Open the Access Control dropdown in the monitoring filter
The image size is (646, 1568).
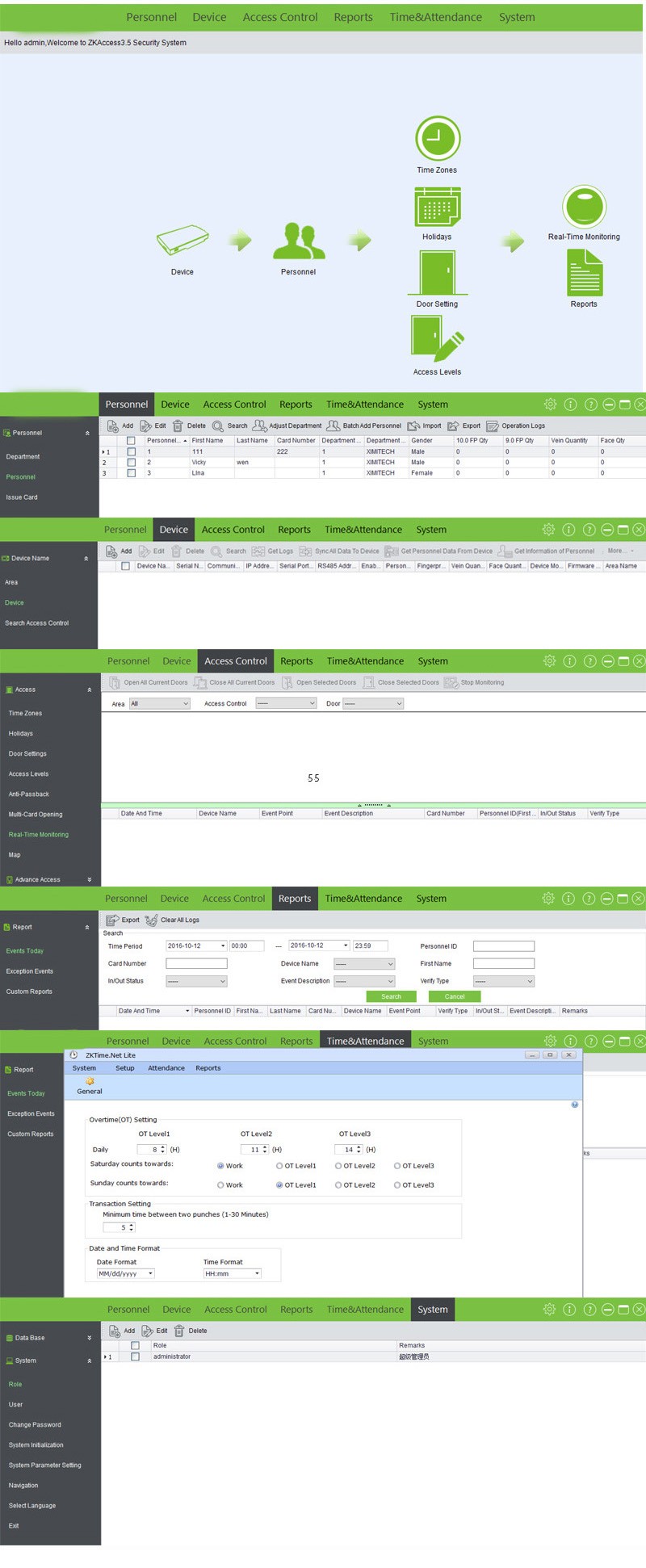click(286, 704)
